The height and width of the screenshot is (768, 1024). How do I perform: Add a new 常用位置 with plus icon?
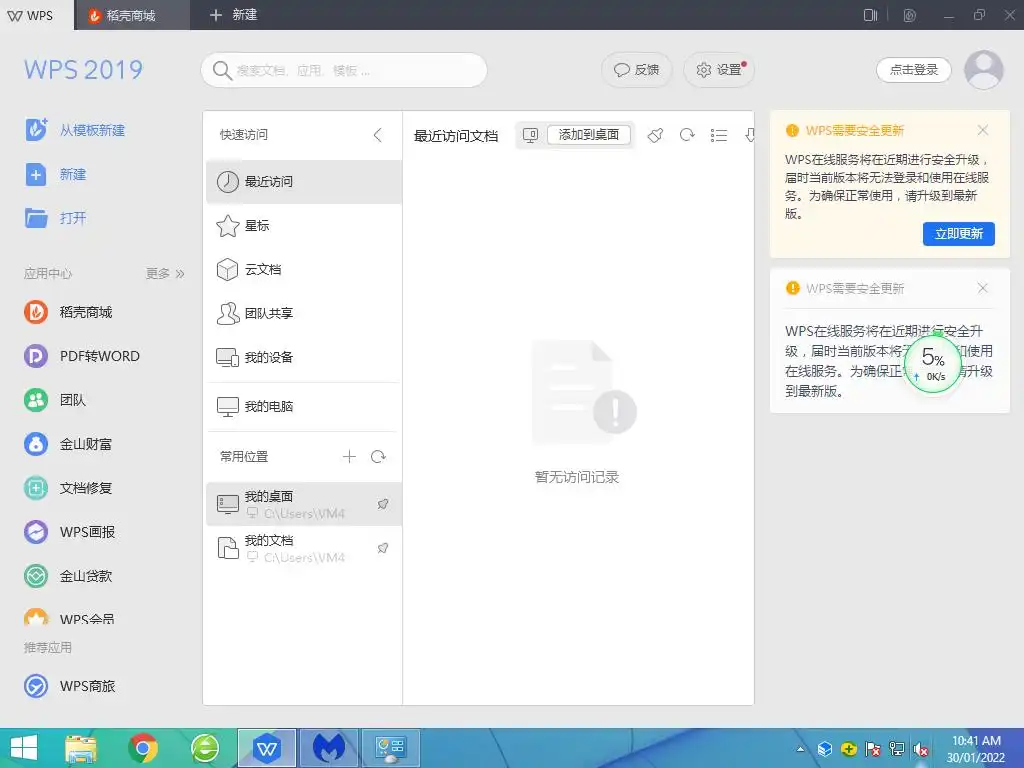[349, 456]
